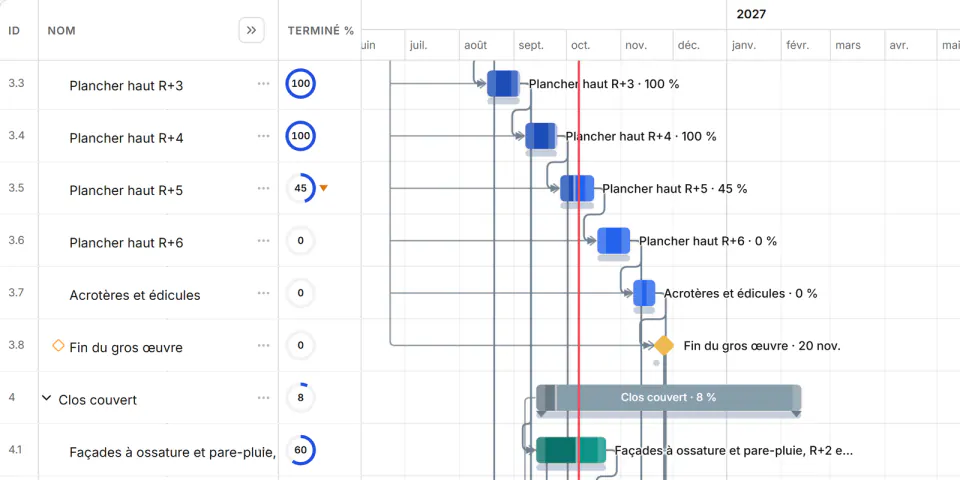Select the green Façades à ossature Gantt bar

(x=571, y=450)
